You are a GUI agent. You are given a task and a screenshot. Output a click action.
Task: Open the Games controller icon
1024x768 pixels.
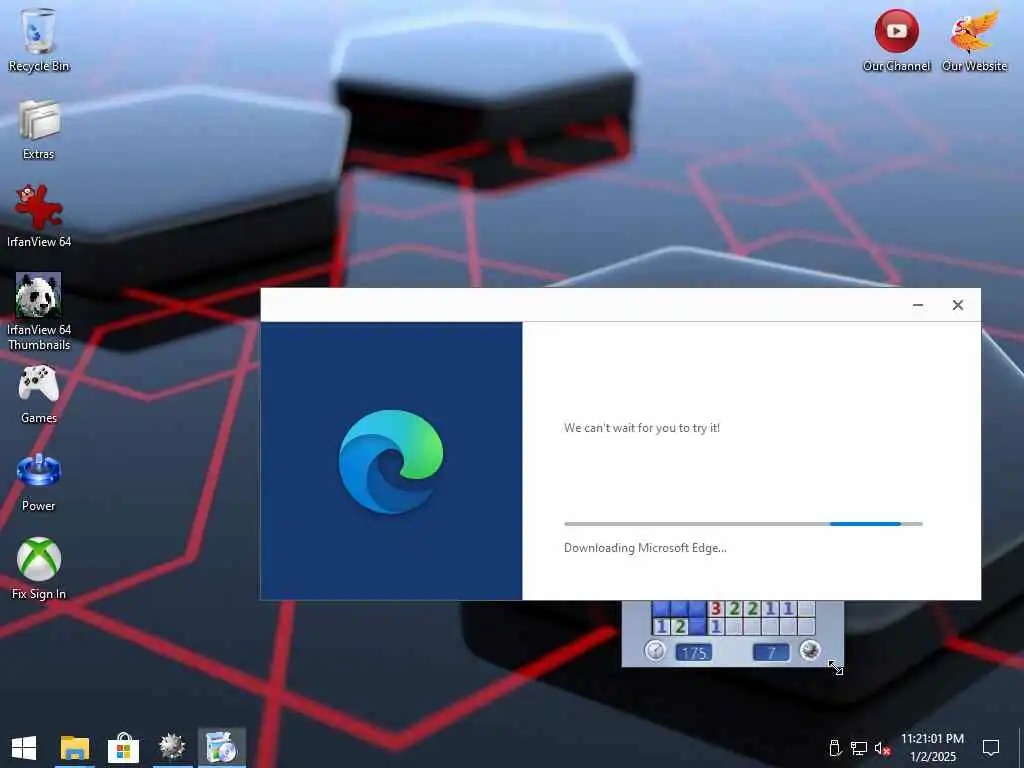coord(39,394)
